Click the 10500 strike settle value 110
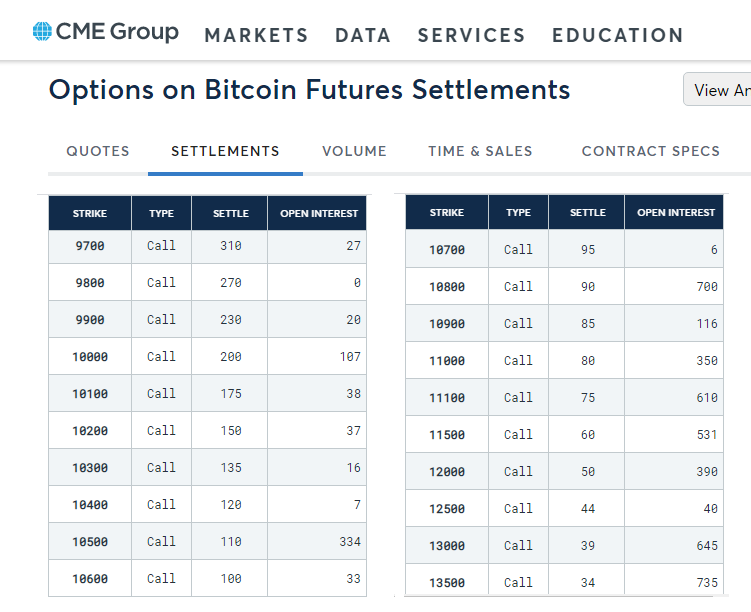 point(231,542)
